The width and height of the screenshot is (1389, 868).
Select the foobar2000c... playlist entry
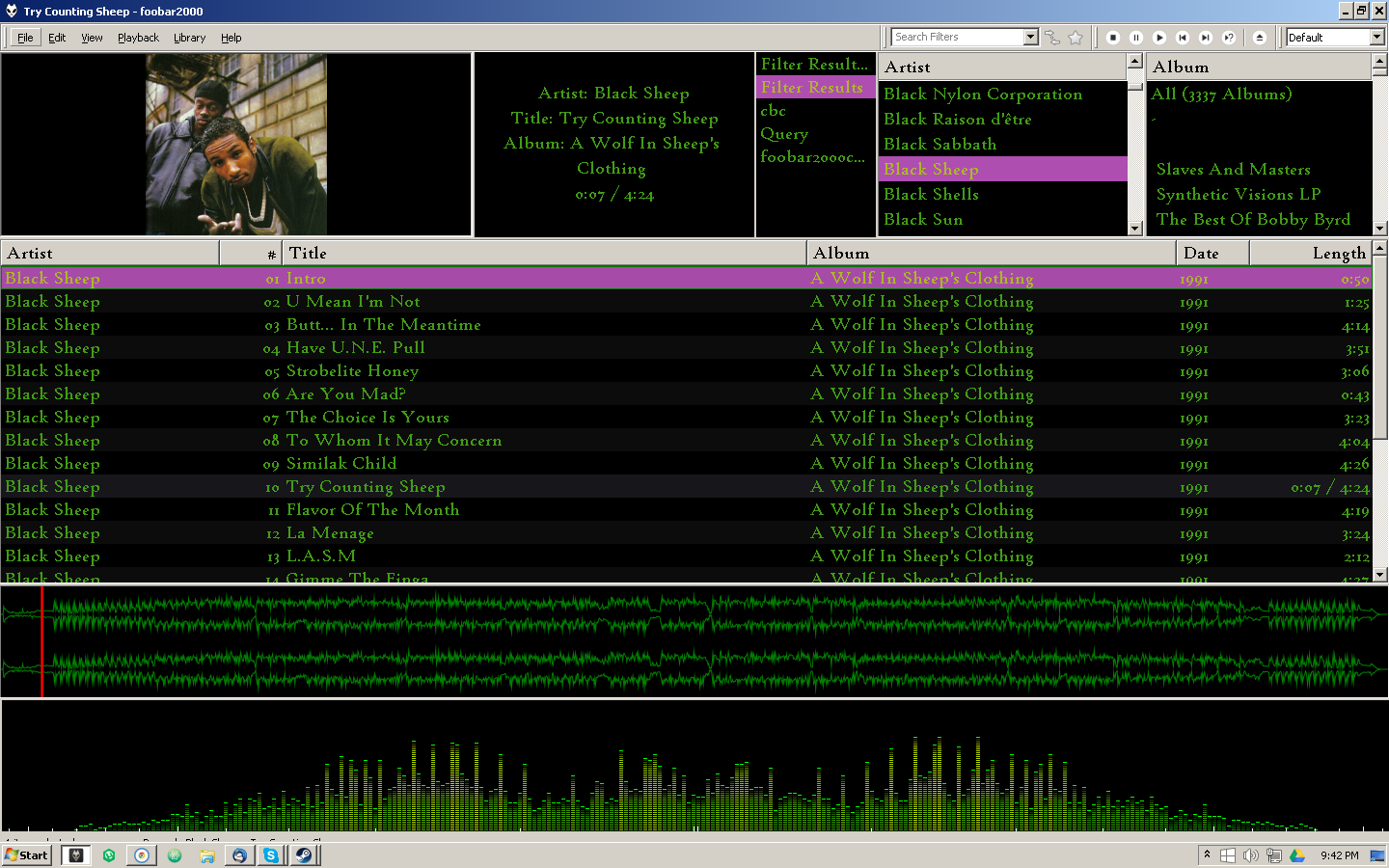tap(815, 156)
